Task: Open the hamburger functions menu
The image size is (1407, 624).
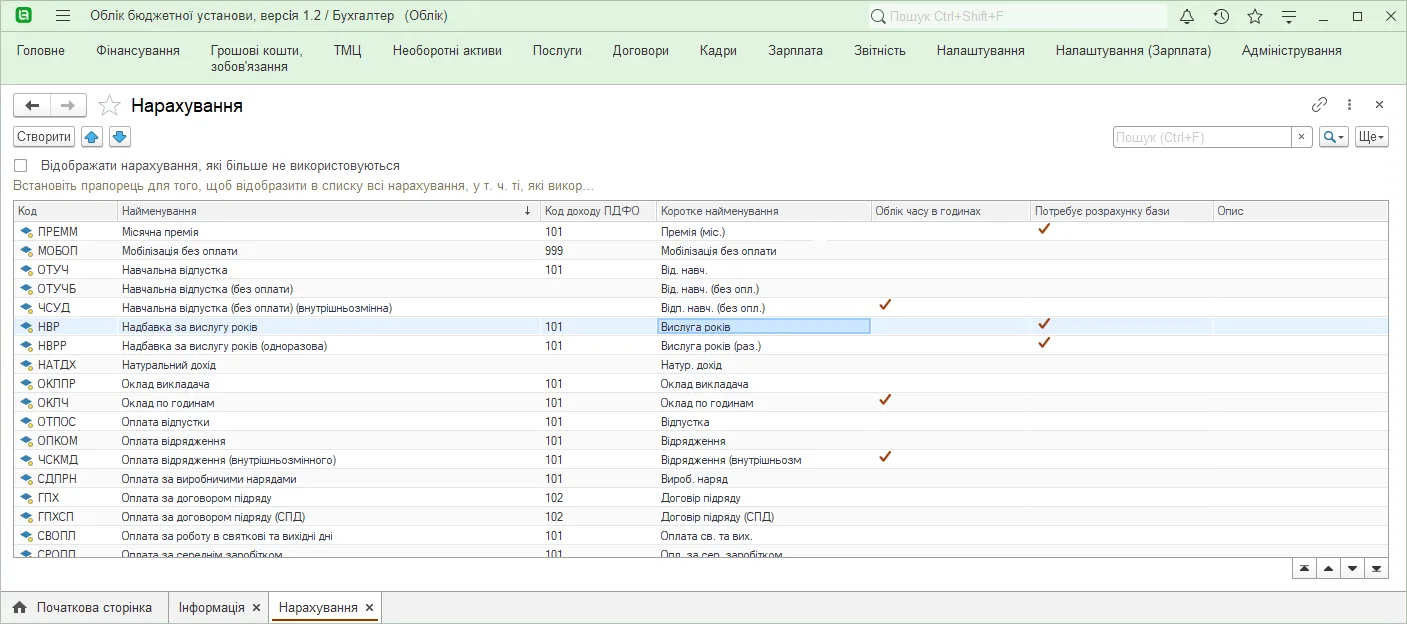Action: (63, 16)
